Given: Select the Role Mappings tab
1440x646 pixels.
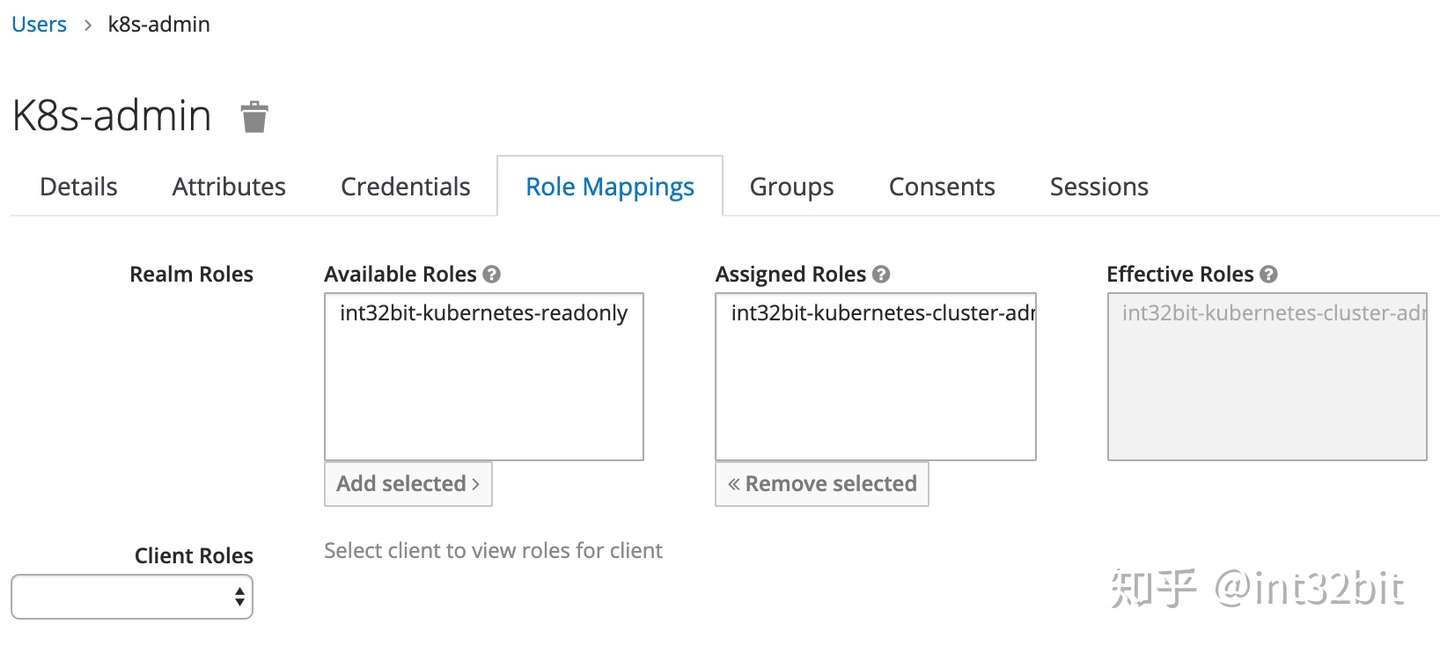Looking at the screenshot, I should 610,187.
